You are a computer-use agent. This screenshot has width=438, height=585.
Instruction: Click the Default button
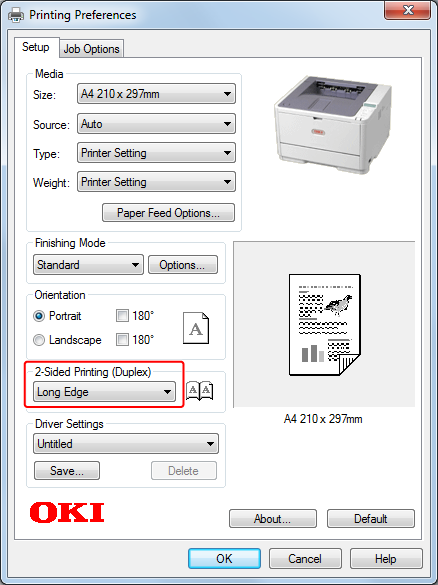click(x=370, y=519)
